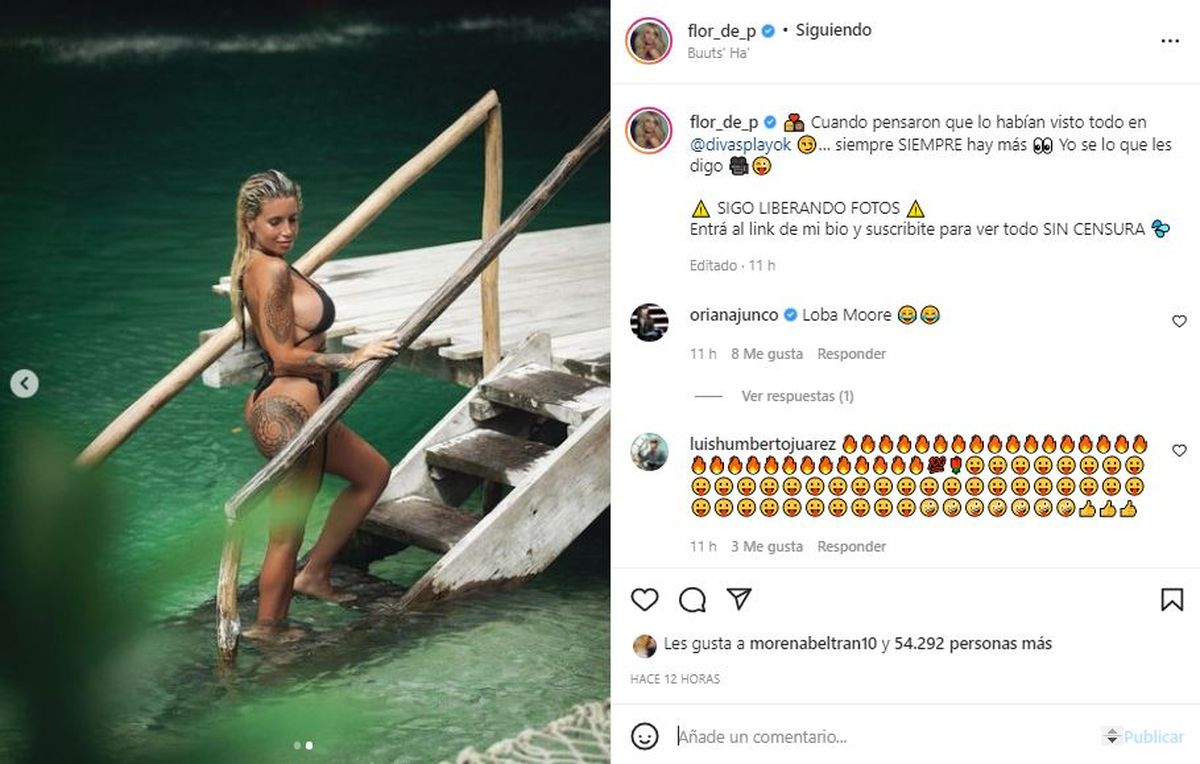Image resolution: width=1200 pixels, height=764 pixels.
Task: Expand "Ver respuestas (1)" replies
Action: point(797,396)
